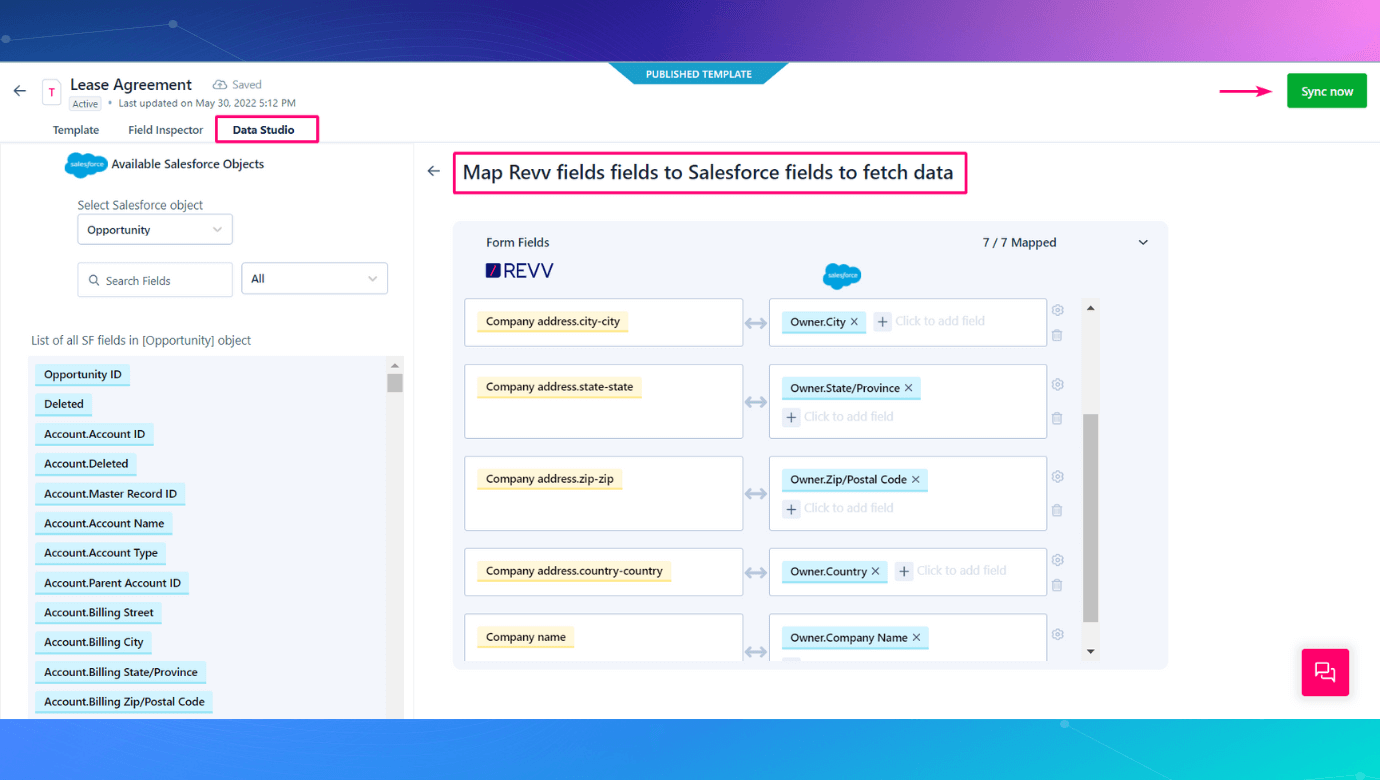
Task: Click back arrow beside Map Revv fields heading
Action: point(433,171)
